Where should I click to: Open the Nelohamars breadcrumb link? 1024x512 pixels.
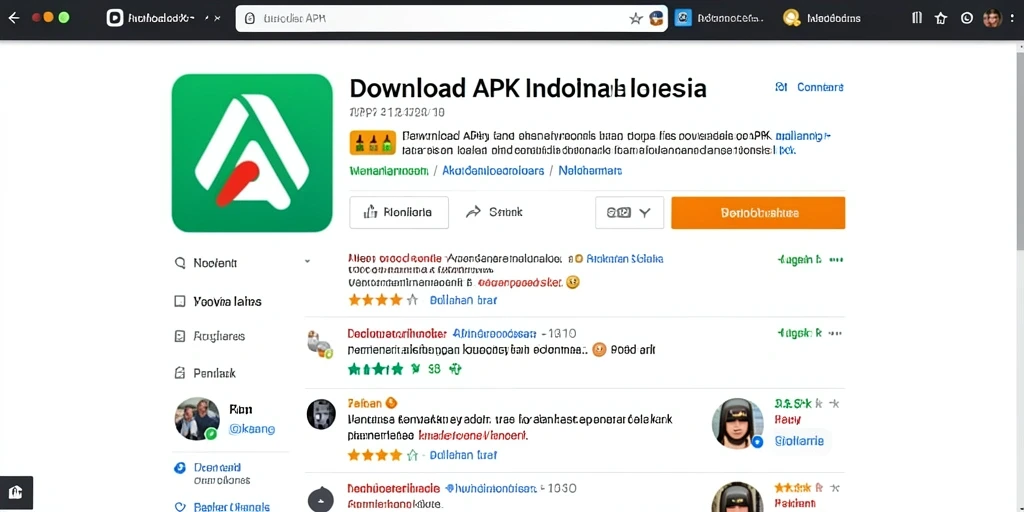[x=592, y=170]
